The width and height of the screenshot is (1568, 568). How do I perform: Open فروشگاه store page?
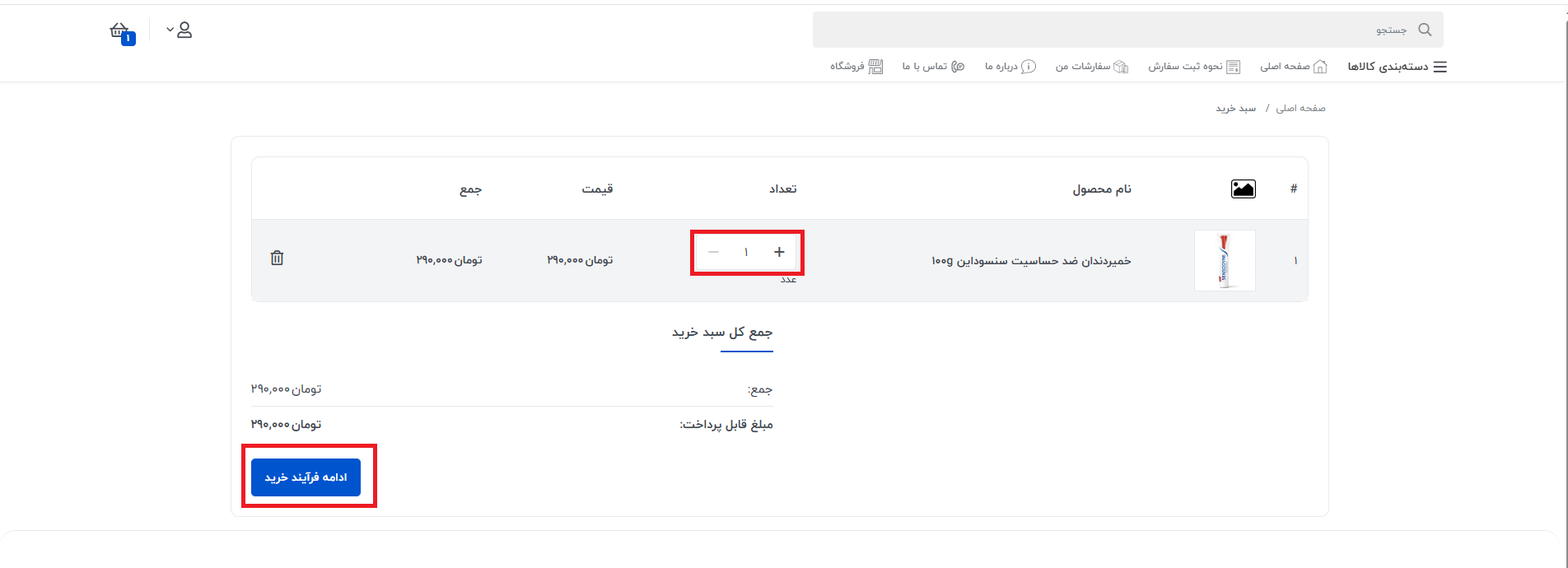click(x=856, y=67)
